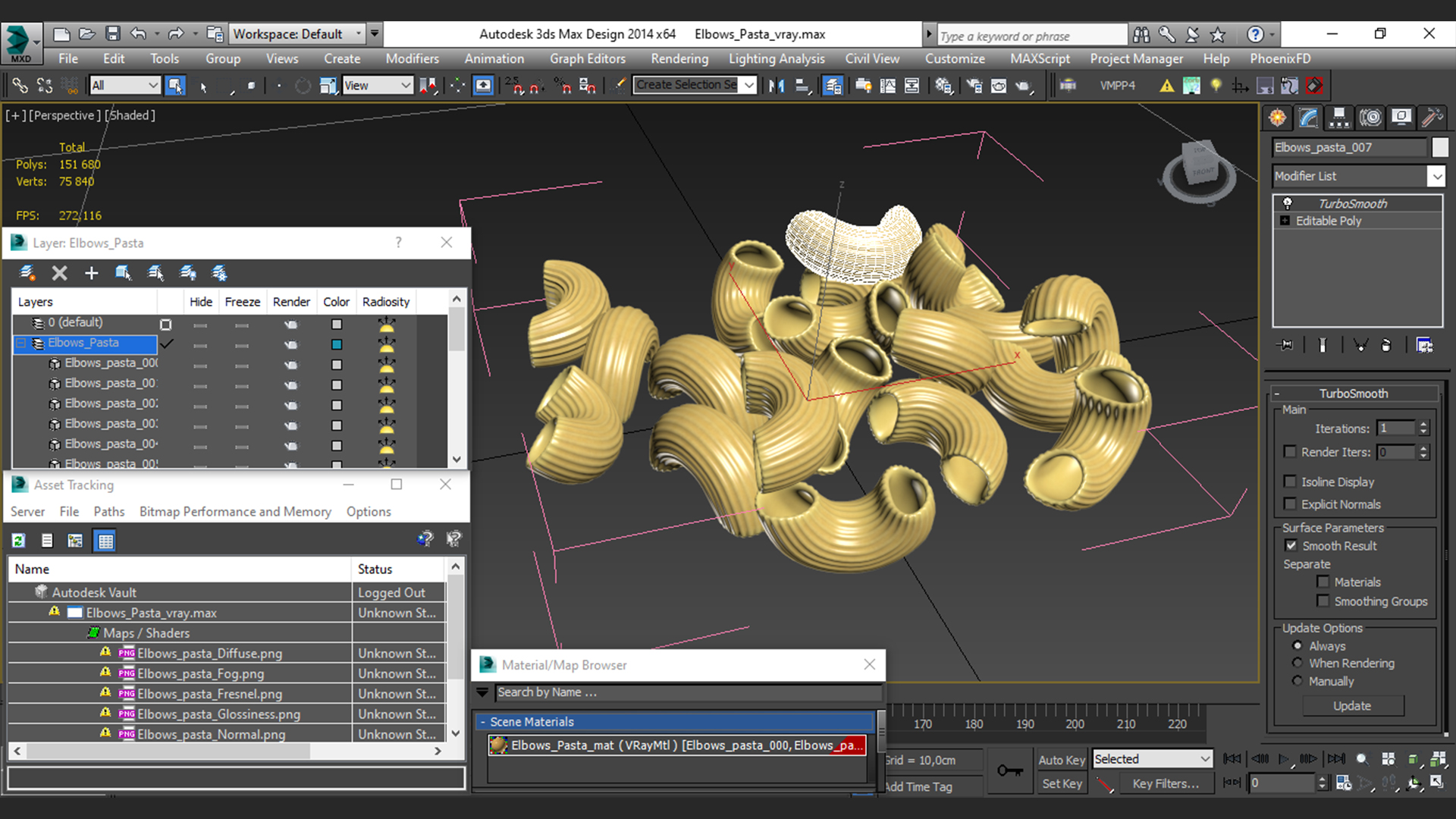Uncheck the Smooth Result checkbox
The width and height of the screenshot is (1456, 819).
[x=1291, y=546]
